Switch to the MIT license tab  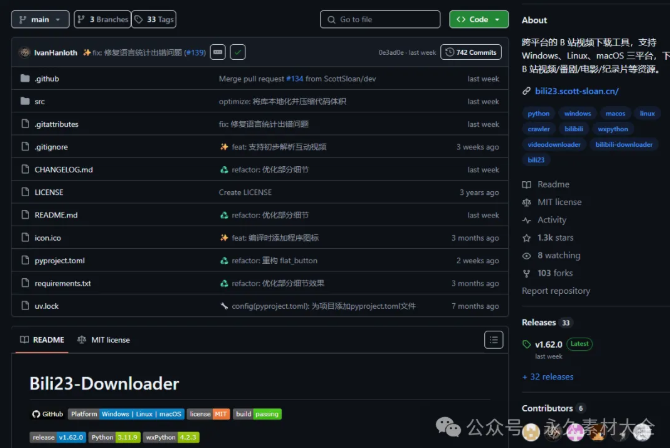click(103, 340)
